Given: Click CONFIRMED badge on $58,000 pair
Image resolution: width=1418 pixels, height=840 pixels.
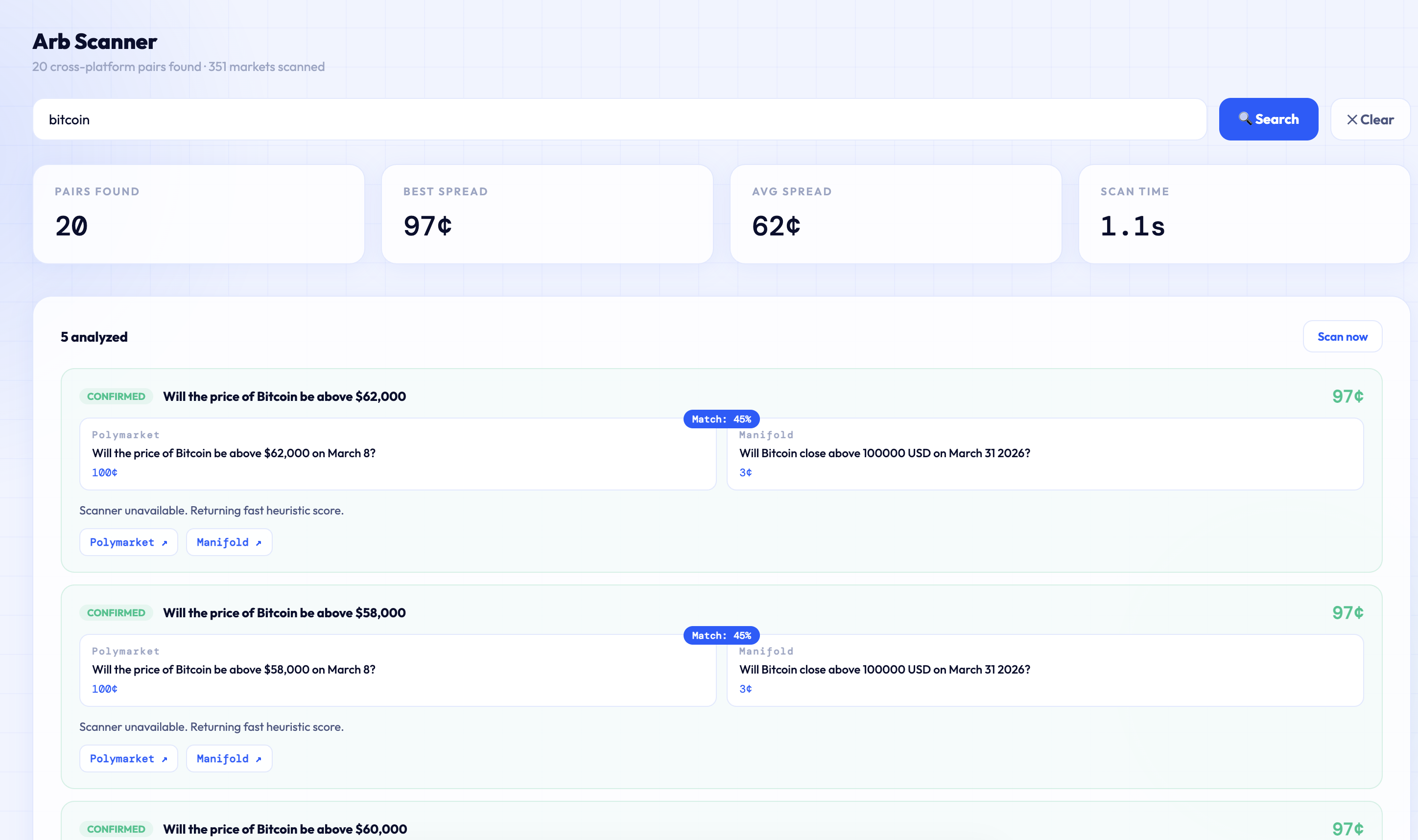Looking at the screenshot, I should [116, 613].
